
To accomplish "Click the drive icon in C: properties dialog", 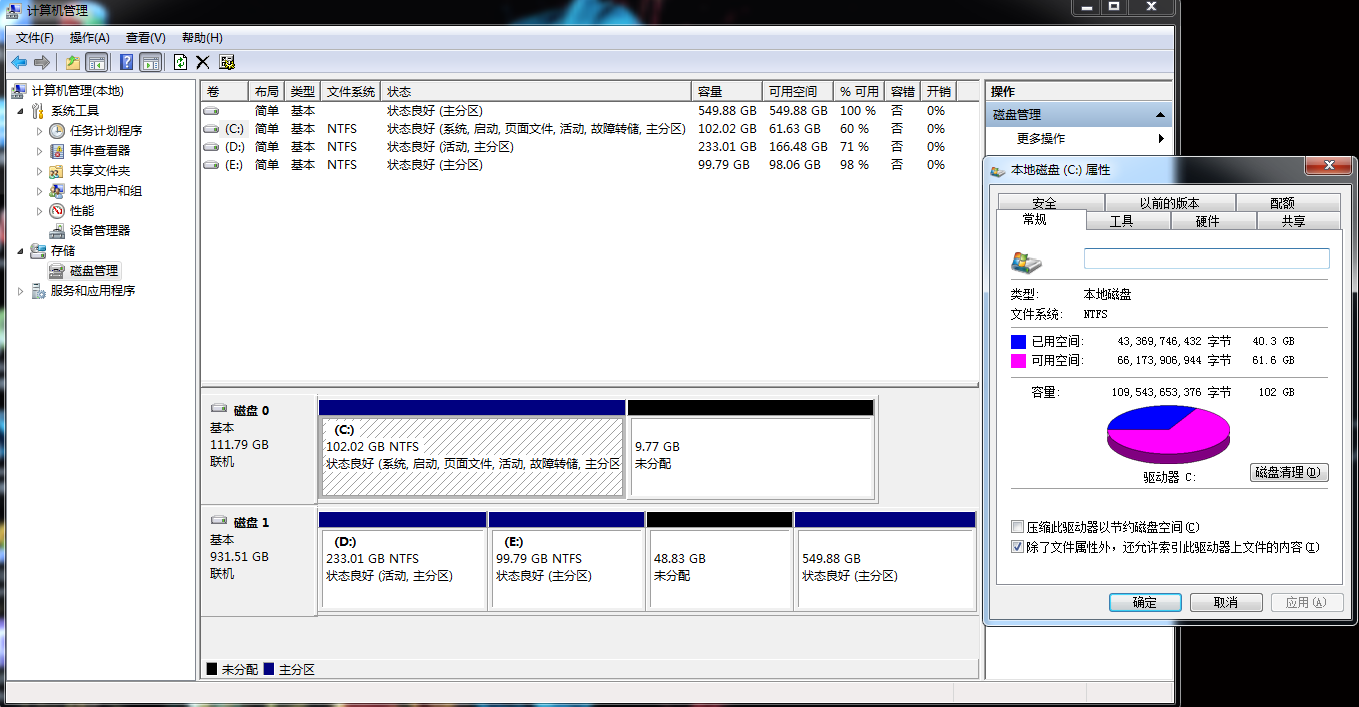I will point(1027,262).
